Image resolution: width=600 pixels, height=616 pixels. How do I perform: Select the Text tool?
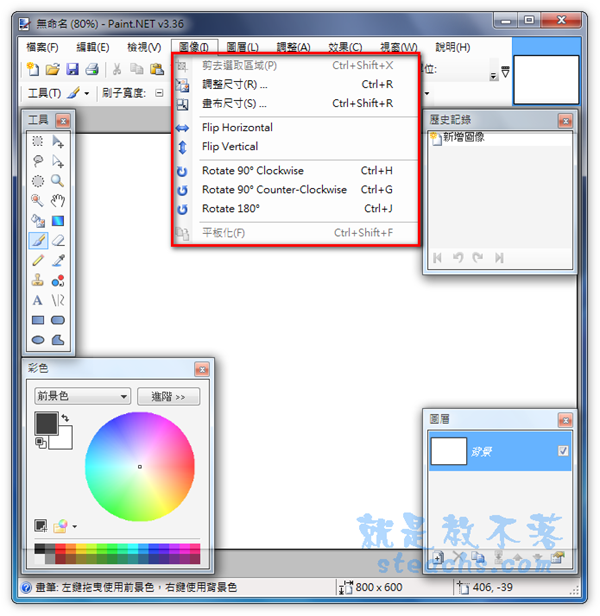[38, 300]
